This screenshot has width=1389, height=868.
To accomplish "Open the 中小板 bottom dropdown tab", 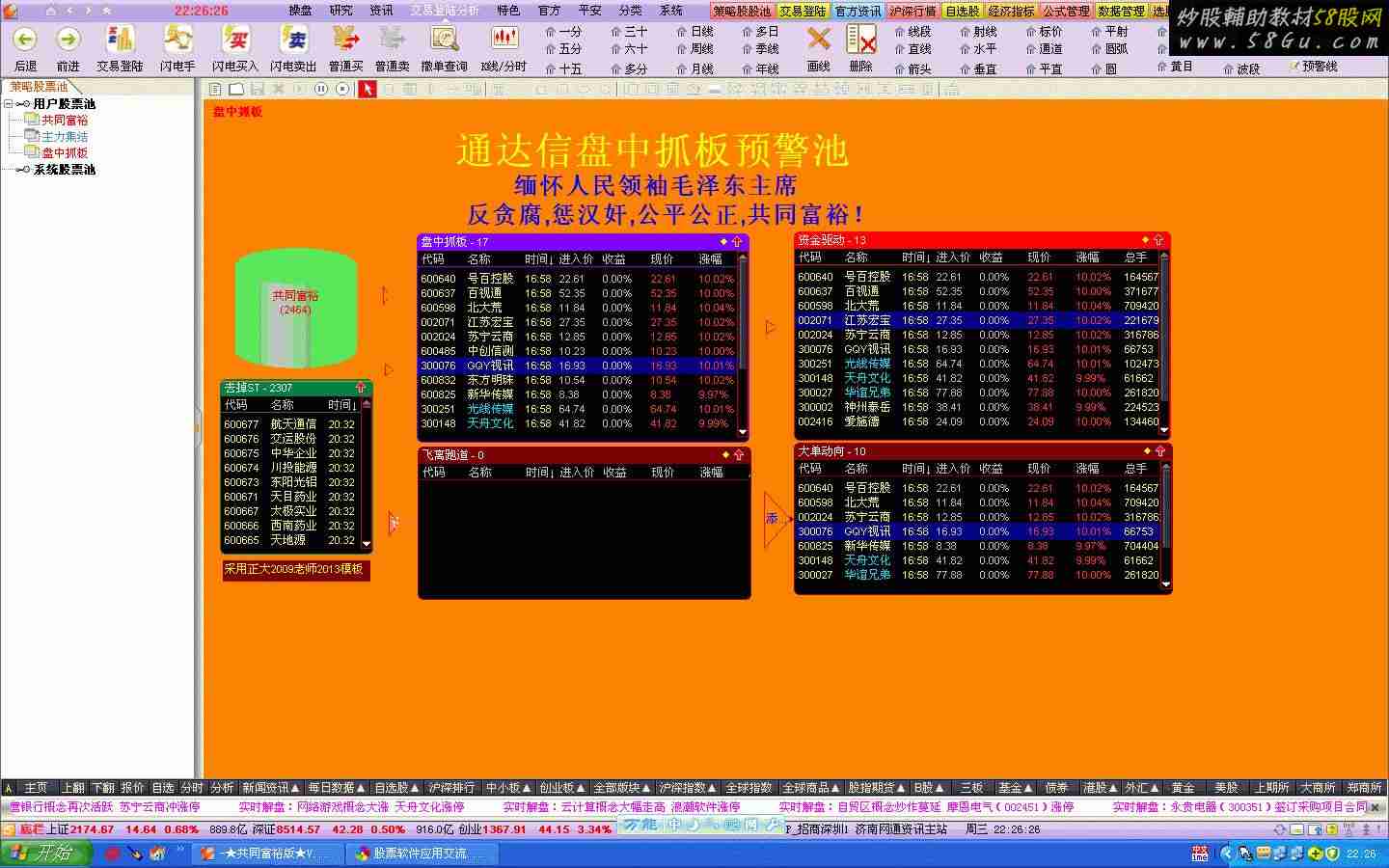I will 508,788.
